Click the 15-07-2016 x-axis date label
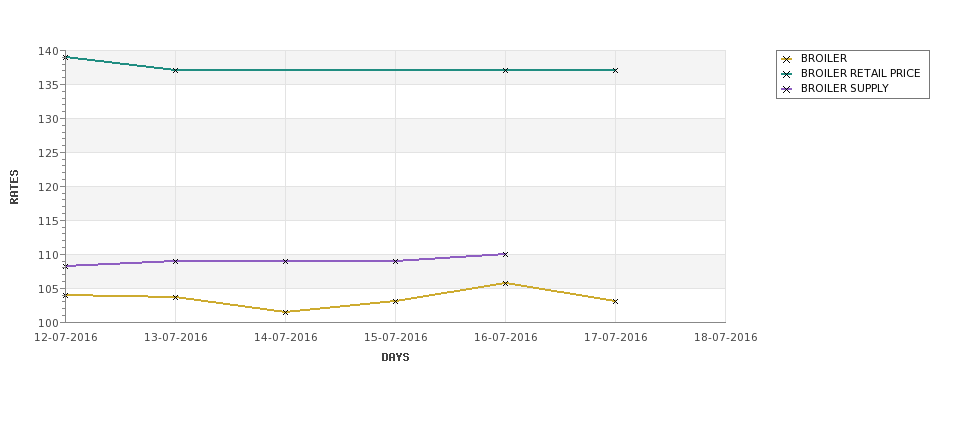Image resolution: width=975 pixels, height=429 pixels. pyautogui.click(x=395, y=338)
